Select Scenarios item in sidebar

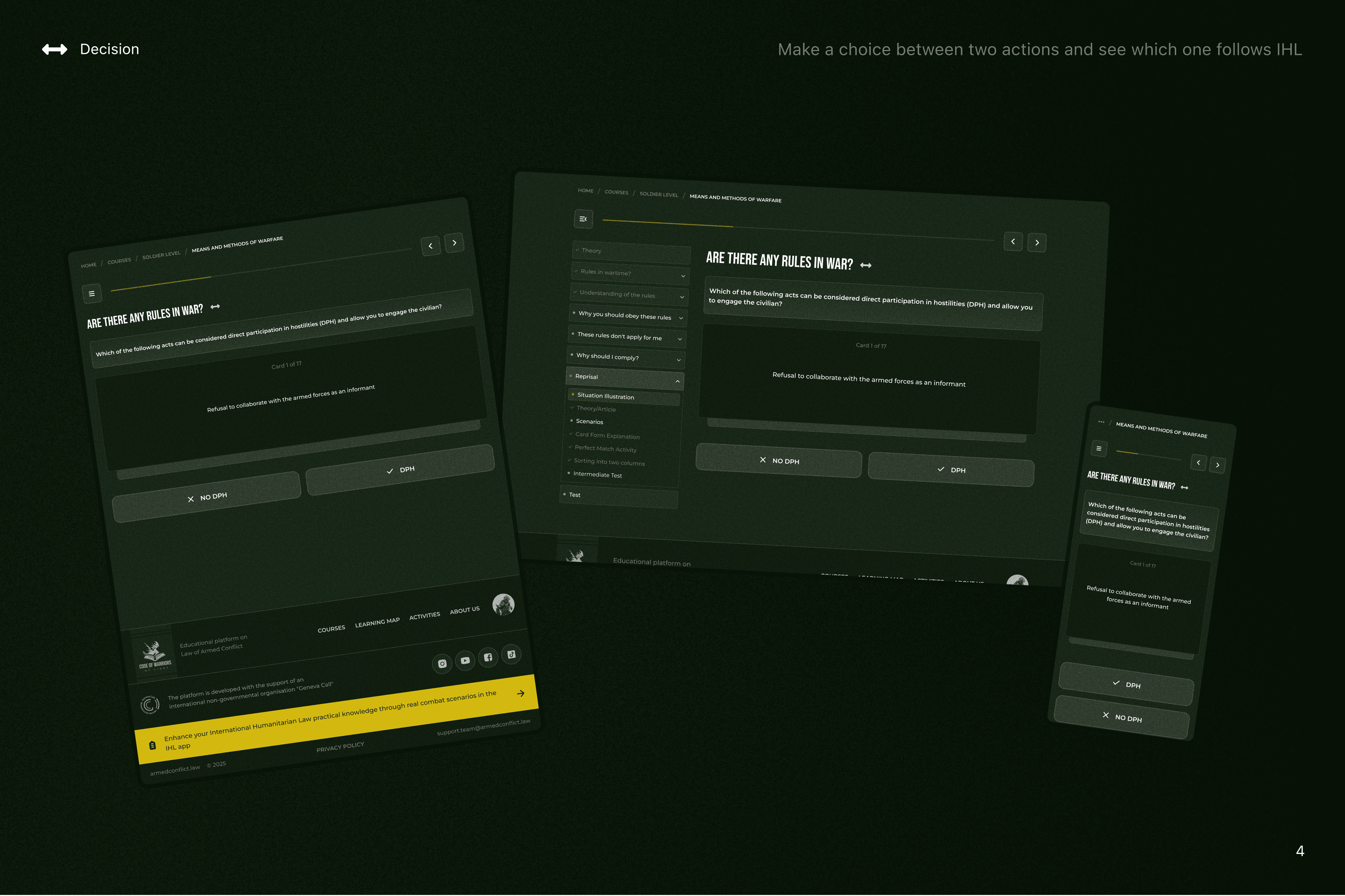(589, 422)
